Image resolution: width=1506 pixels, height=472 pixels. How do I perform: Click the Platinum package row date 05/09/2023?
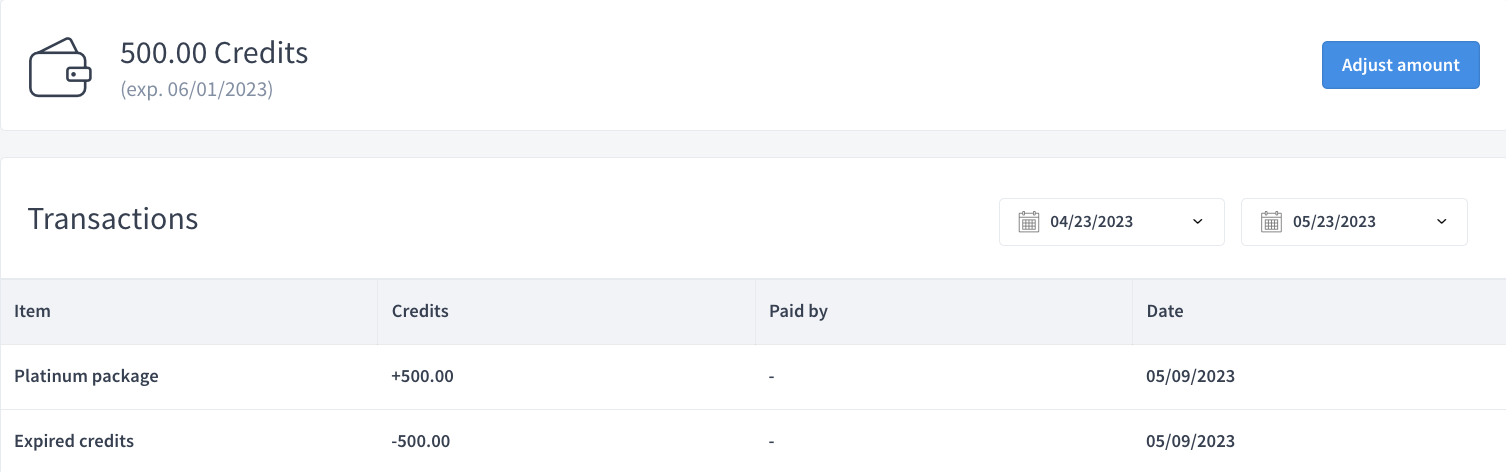click(x=1190, y=377)
